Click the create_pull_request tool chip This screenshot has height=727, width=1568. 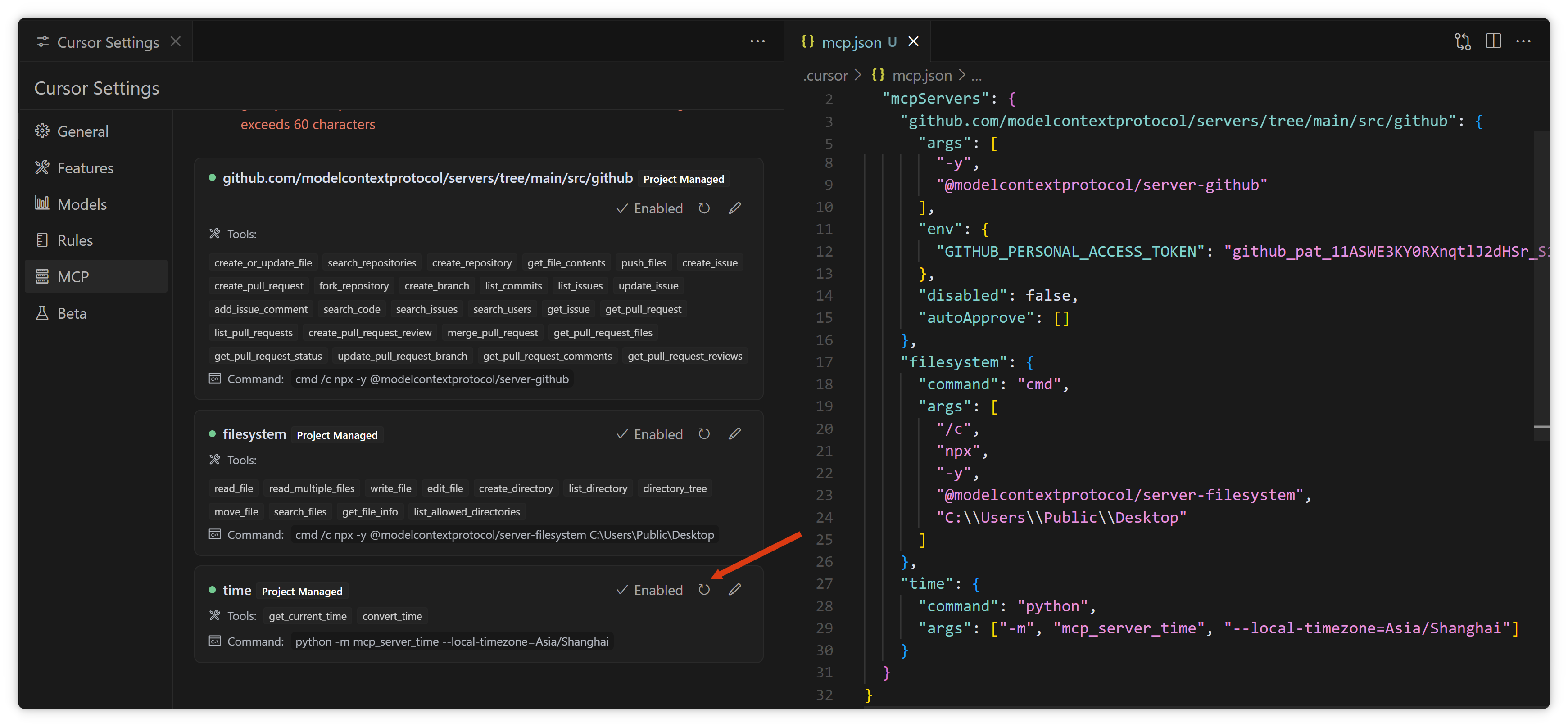258,286
